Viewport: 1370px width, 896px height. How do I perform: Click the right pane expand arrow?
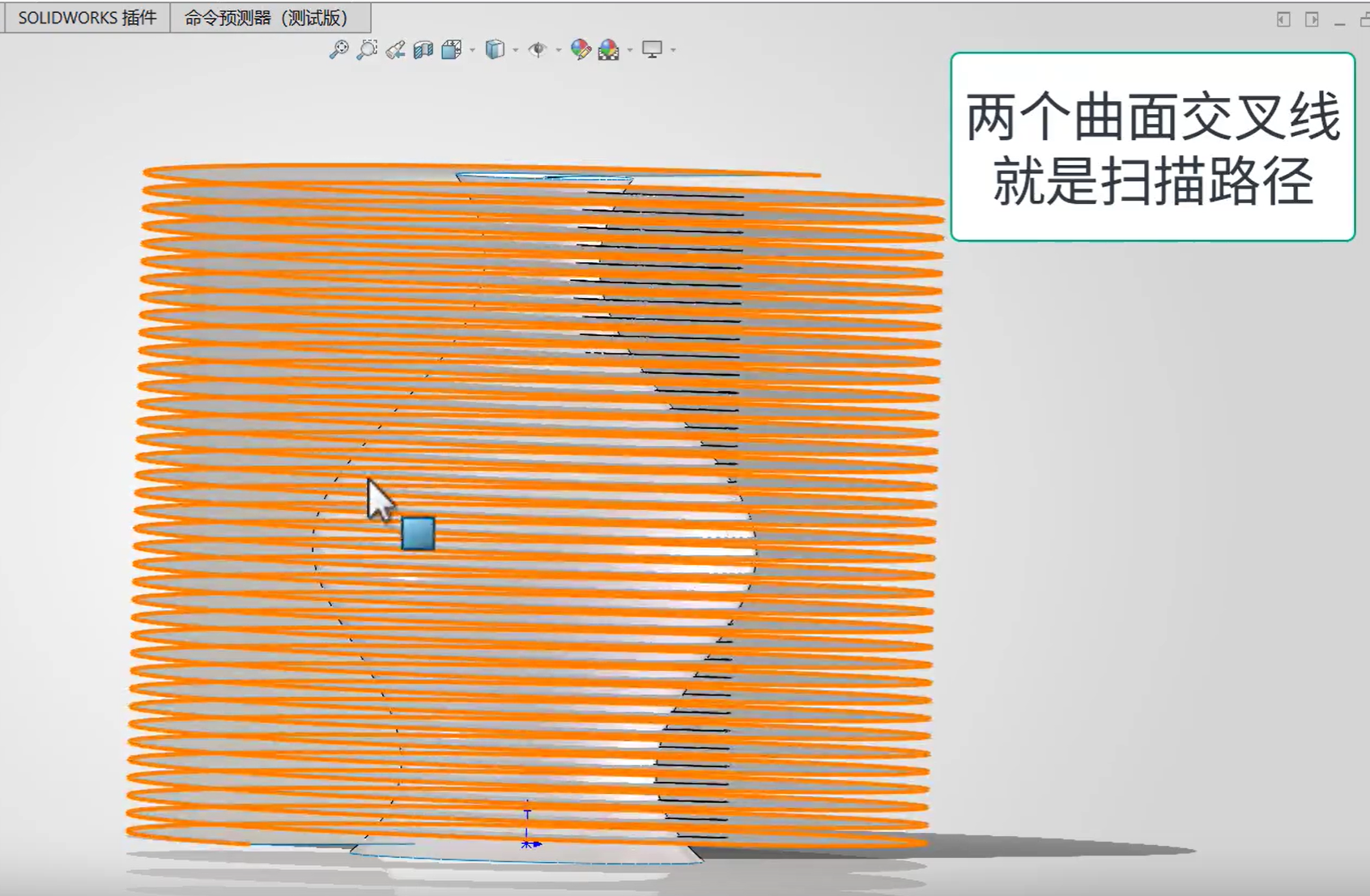[x=1312, y=18]
